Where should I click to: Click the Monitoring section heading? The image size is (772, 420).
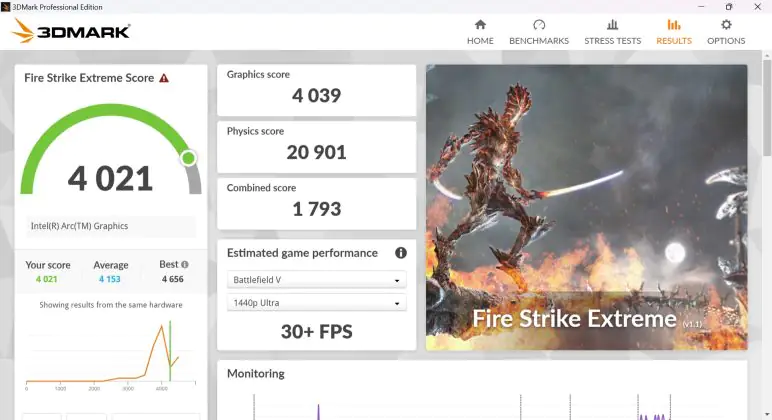tap(256, 374)
